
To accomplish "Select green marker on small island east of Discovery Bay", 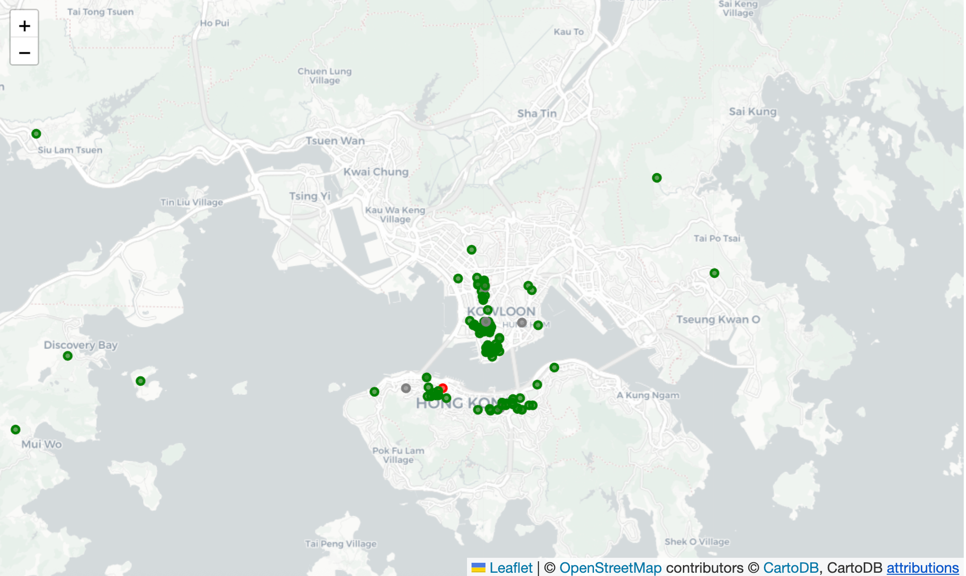I will 141,381.
